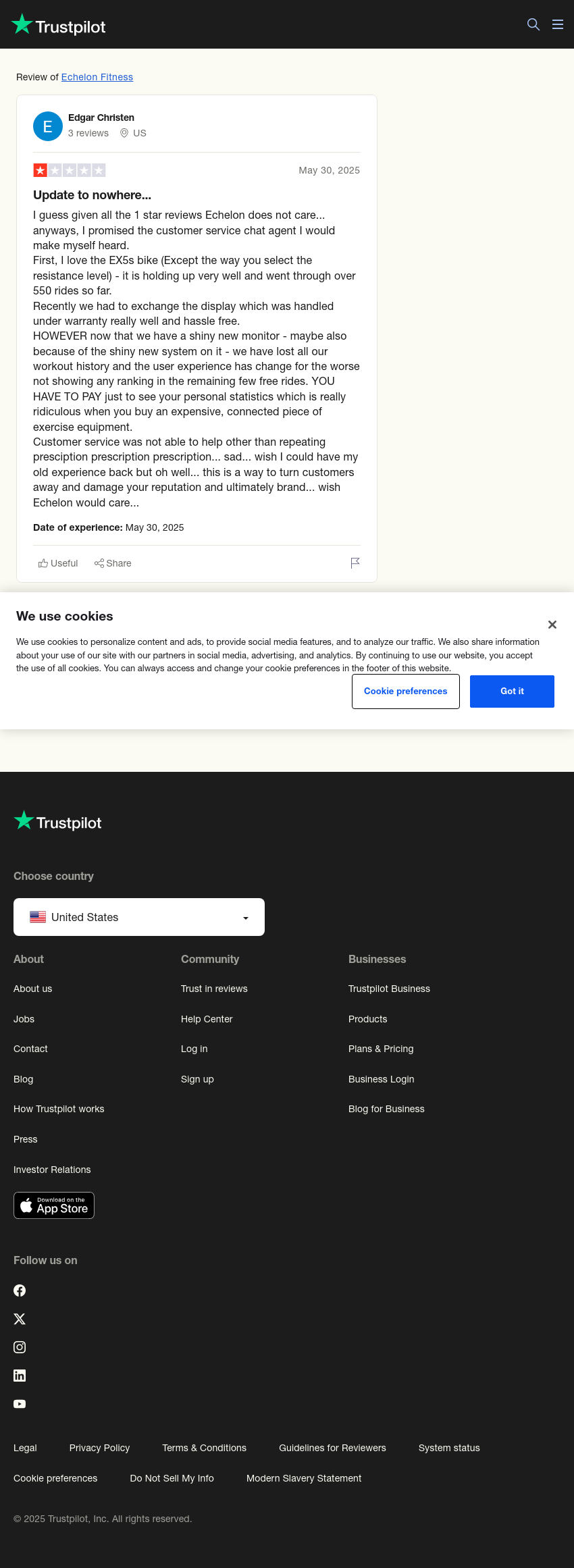This screenshot has width=574, height=1568.
Task: Share the review
Action: pyautogui.click(x=113, y=563)
